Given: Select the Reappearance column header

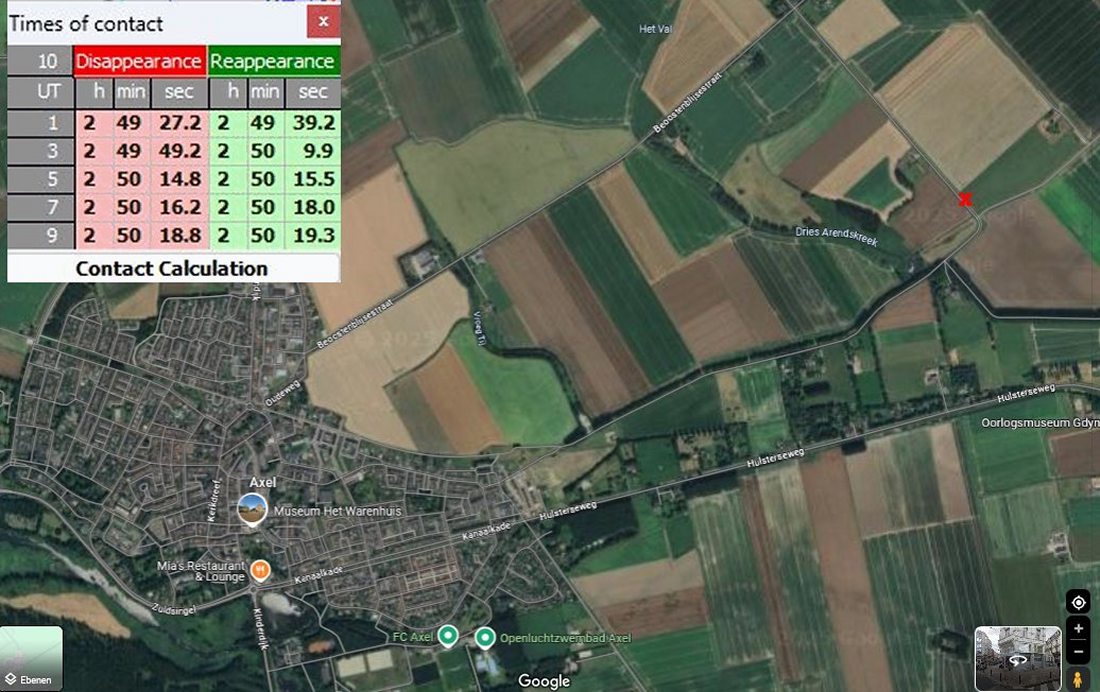Looking at the screenshot, I should click(273, 62).
